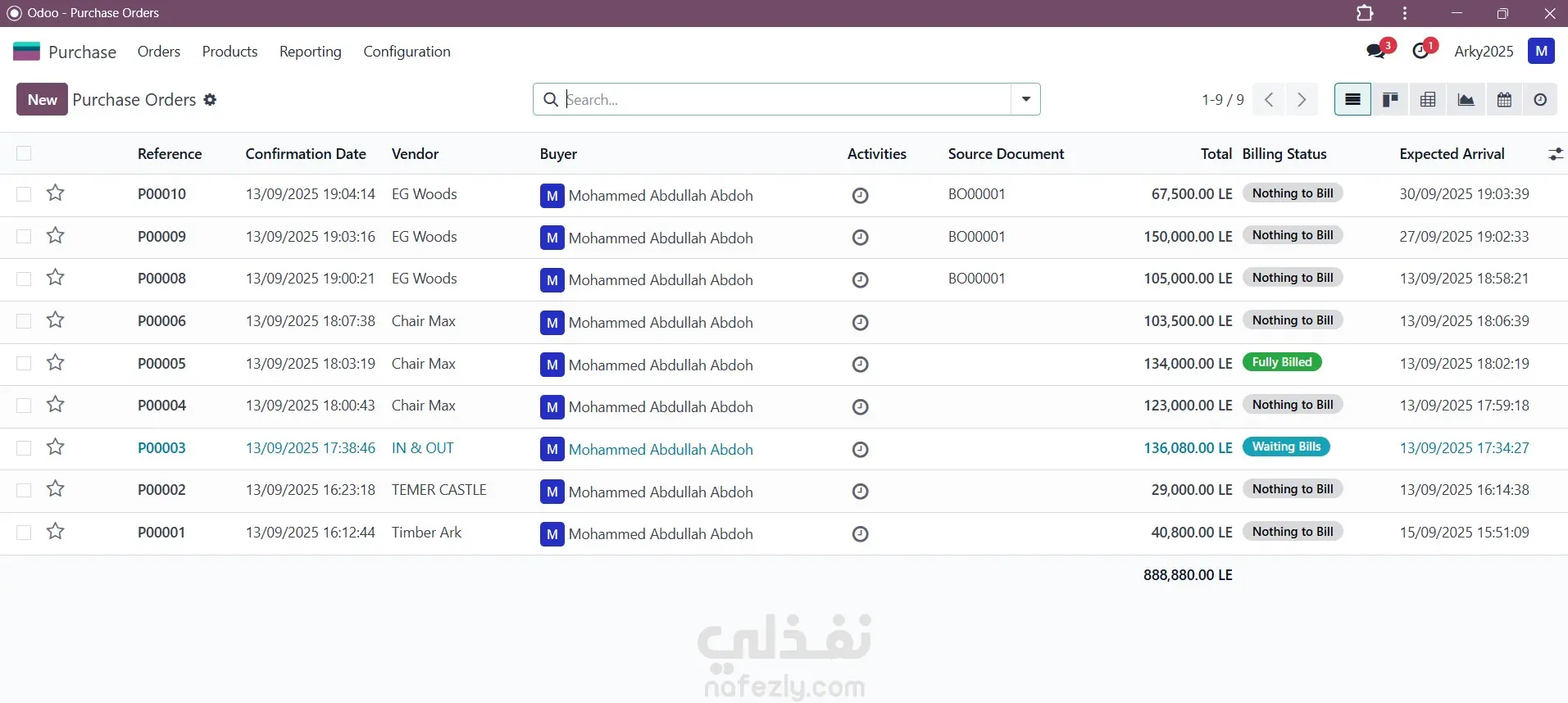
Task: Star order P00005 as favorite
Action: (55, 362)
